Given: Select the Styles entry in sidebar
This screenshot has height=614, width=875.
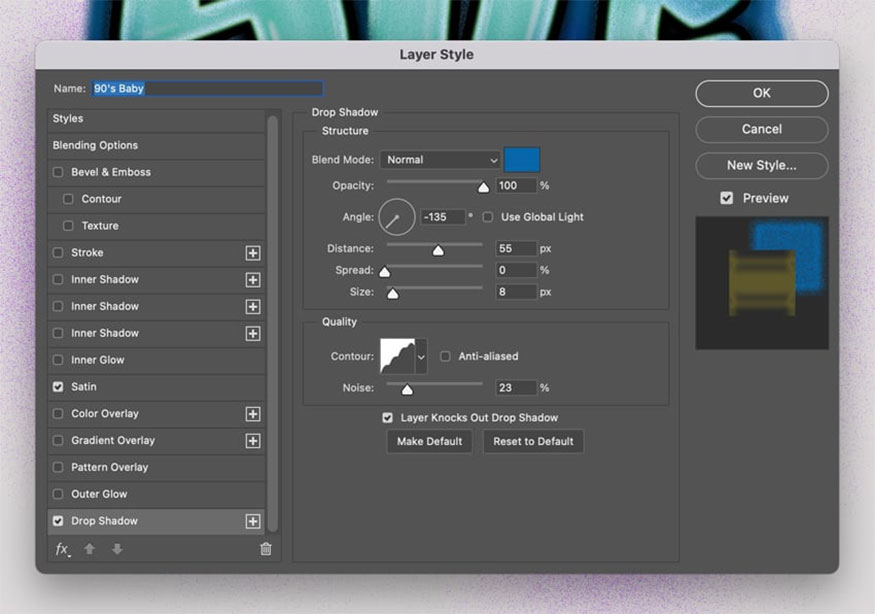Looking at the screenshot, I should 68,118.
